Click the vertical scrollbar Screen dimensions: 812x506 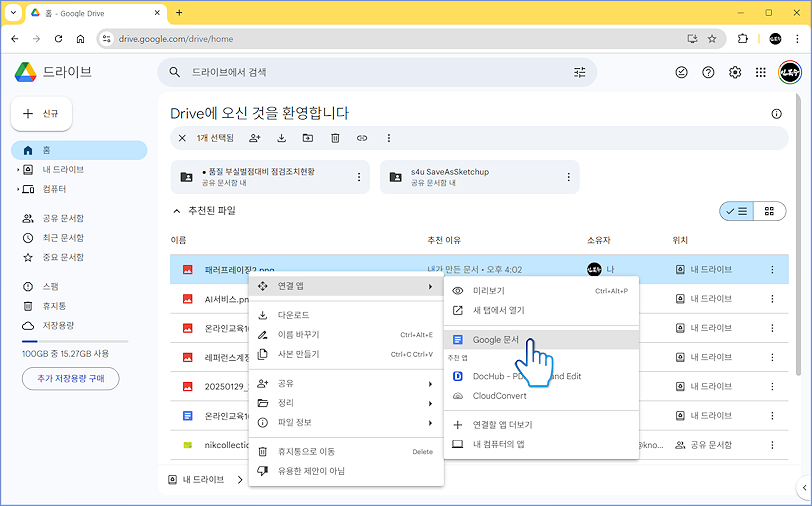tap(800, 233)
